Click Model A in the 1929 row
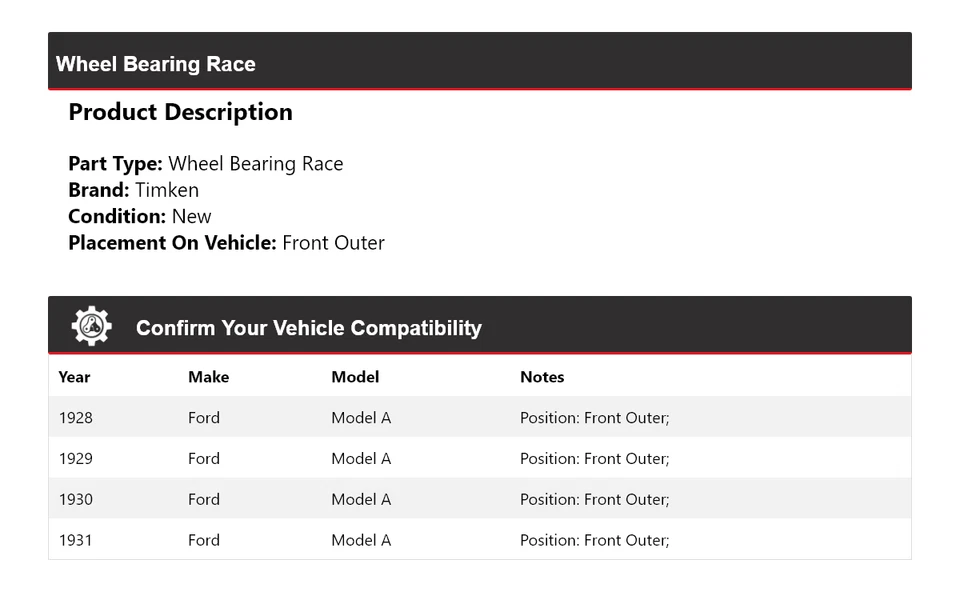Viewport: 960px width, 592px height. (361, 459)
